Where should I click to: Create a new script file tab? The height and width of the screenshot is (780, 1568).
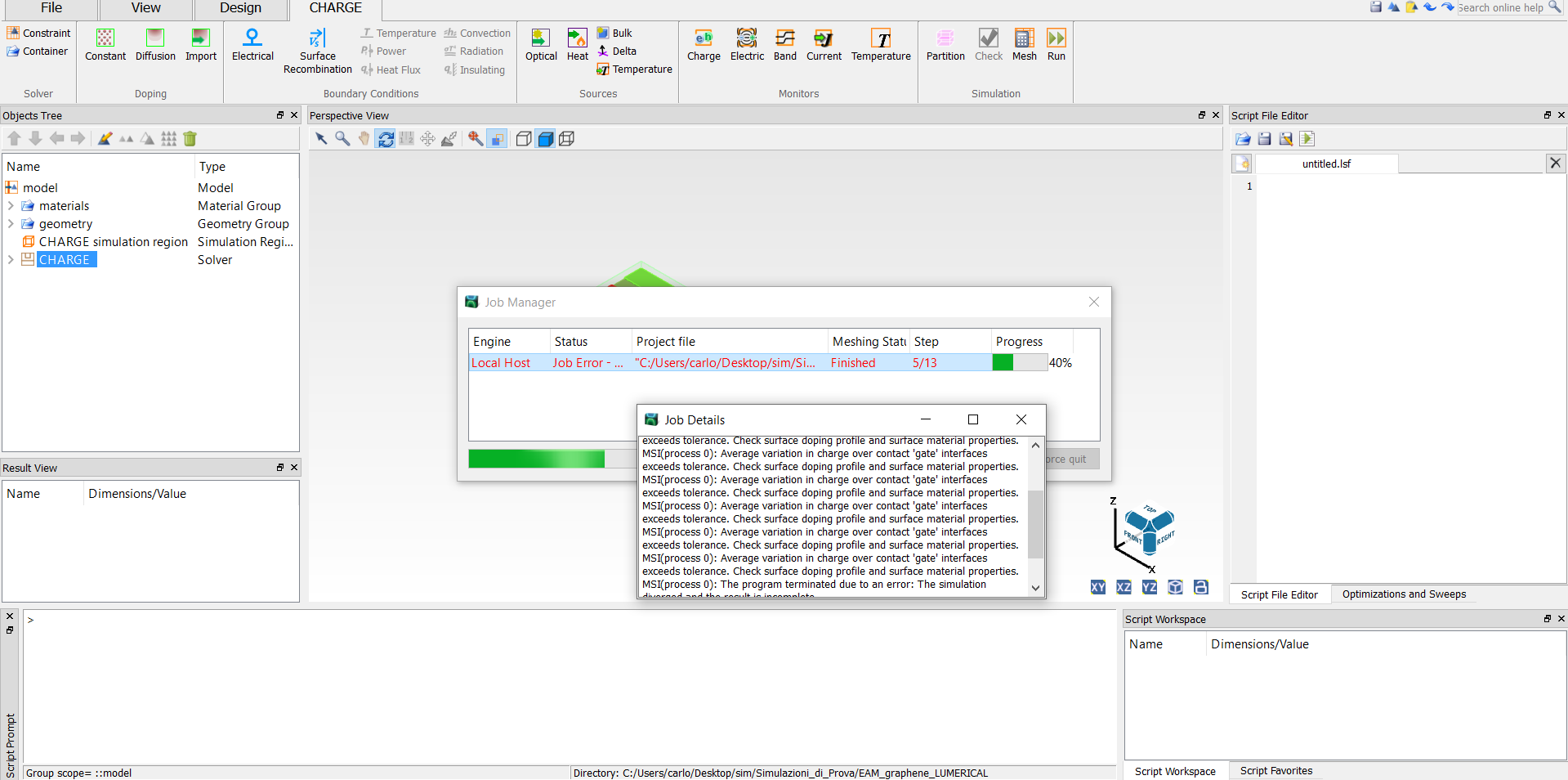pyautogui.click(x=1242, y=164)
